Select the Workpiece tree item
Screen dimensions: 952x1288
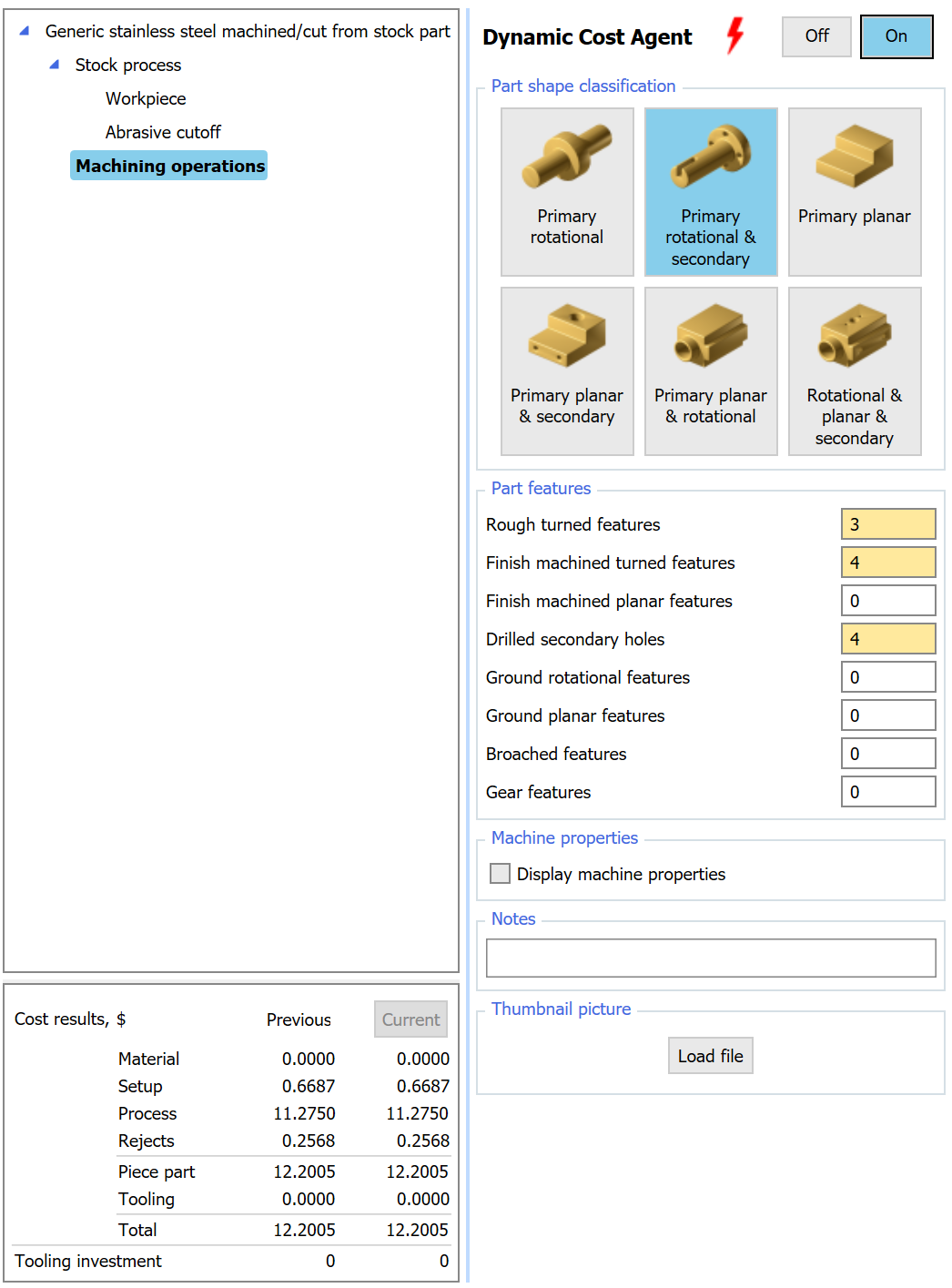click(146, 98)
